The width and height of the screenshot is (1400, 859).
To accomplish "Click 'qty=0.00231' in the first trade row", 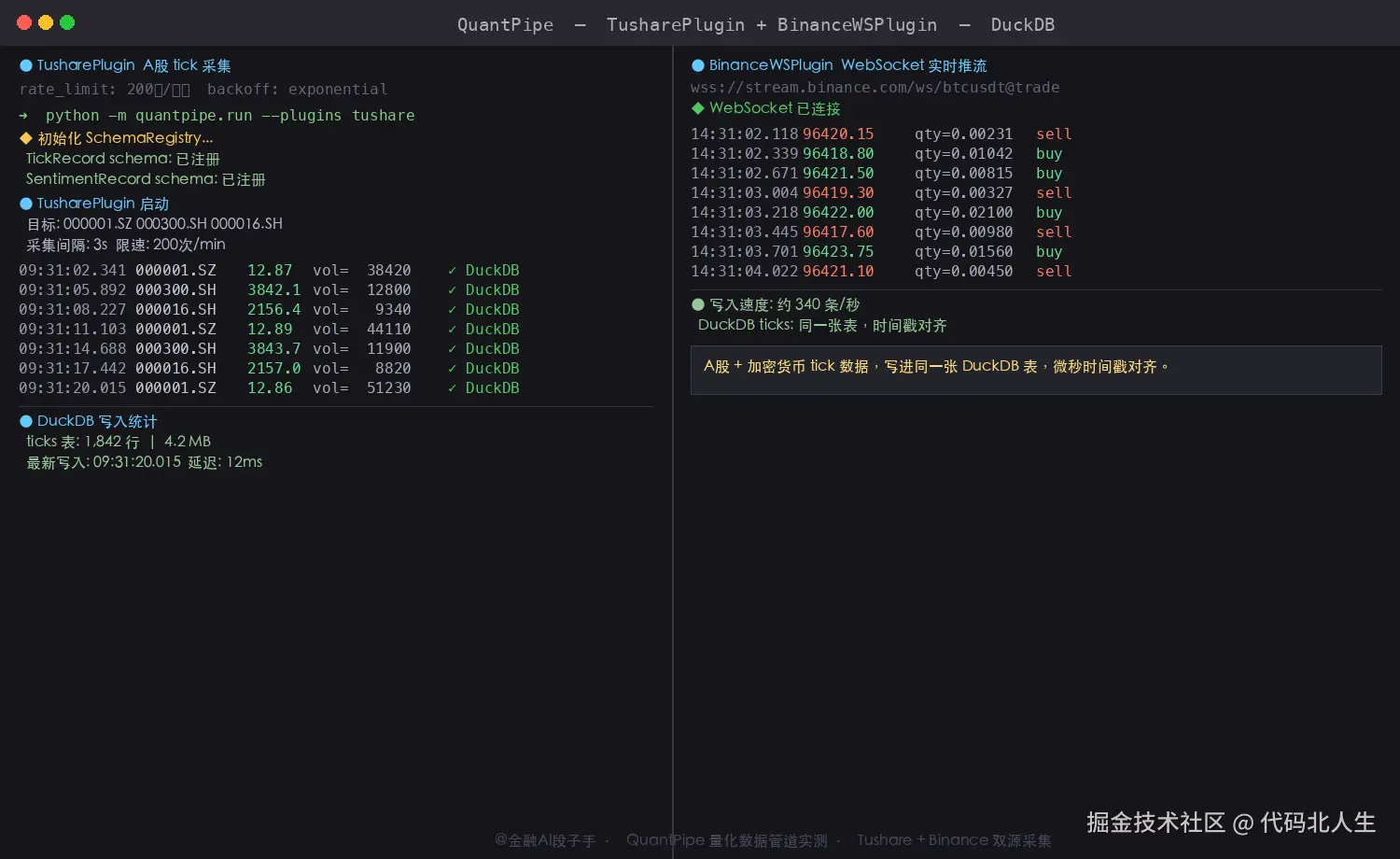I will [963, 134].
